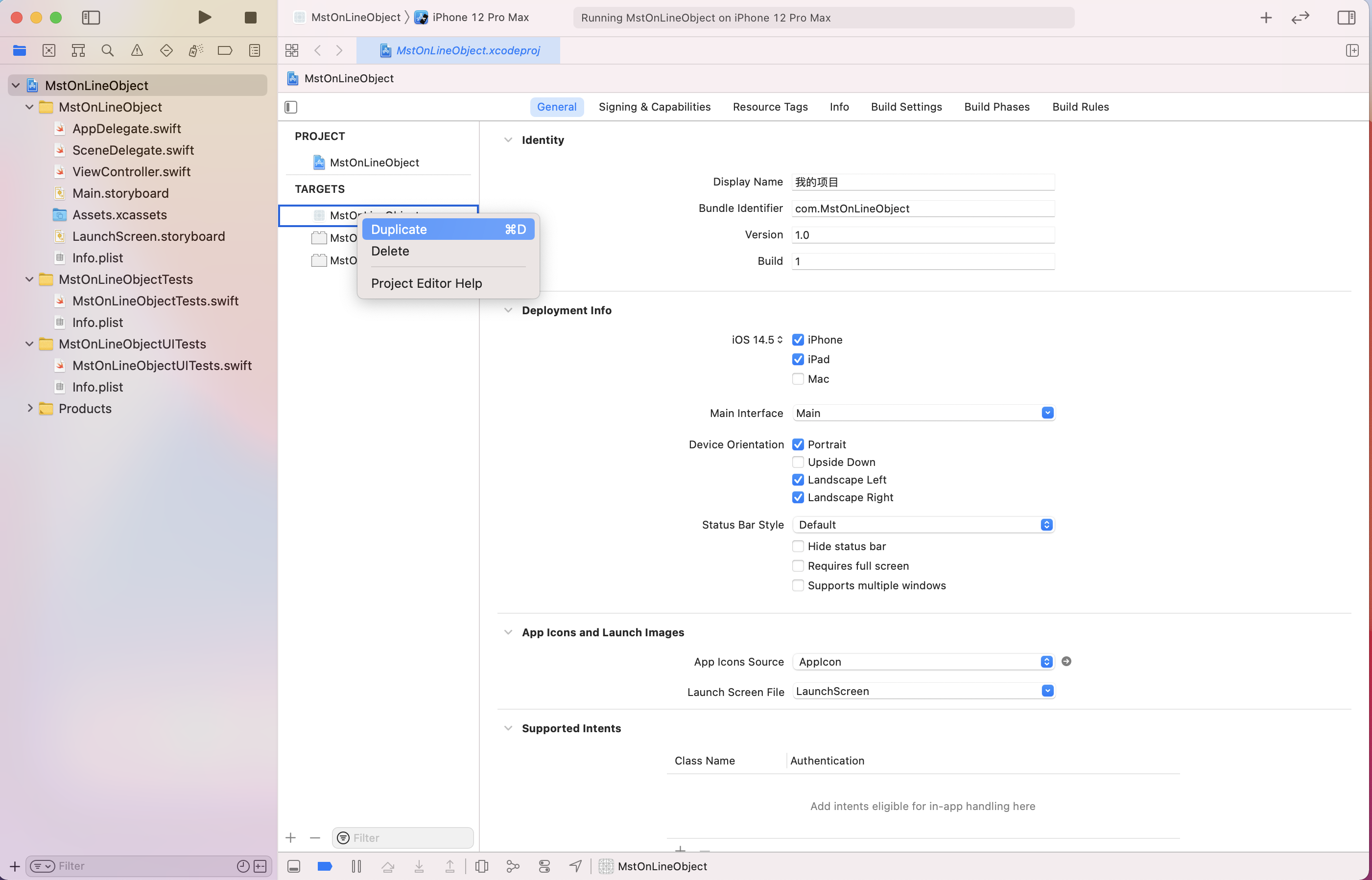Click the Simulate Location arrow icon

pyautogui.click(x=576, y=866)
